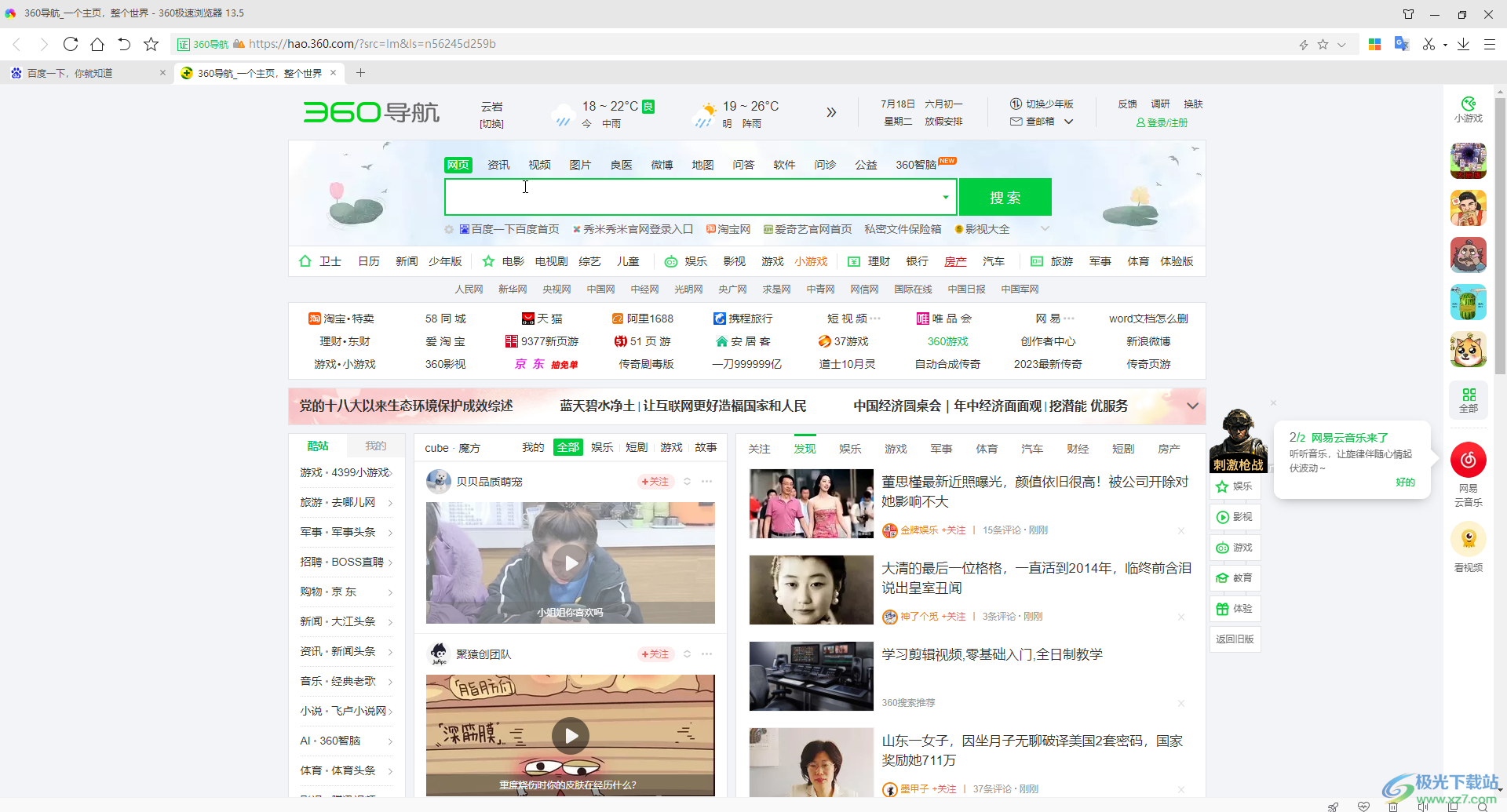Open 携程旅行 site link
The width and height of the screenshot is (1507, 812).
[x=743, y=319]
